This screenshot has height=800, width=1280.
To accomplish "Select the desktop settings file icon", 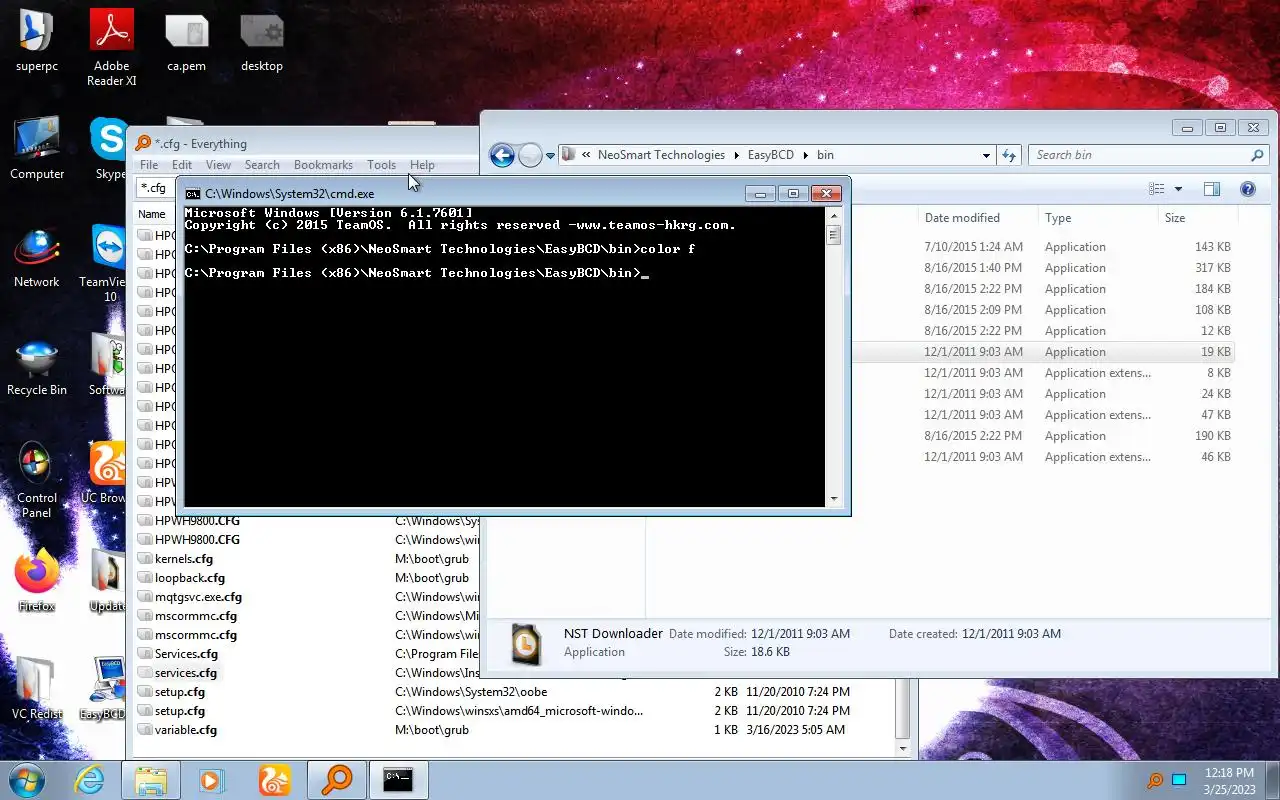I will click(262, 42).
